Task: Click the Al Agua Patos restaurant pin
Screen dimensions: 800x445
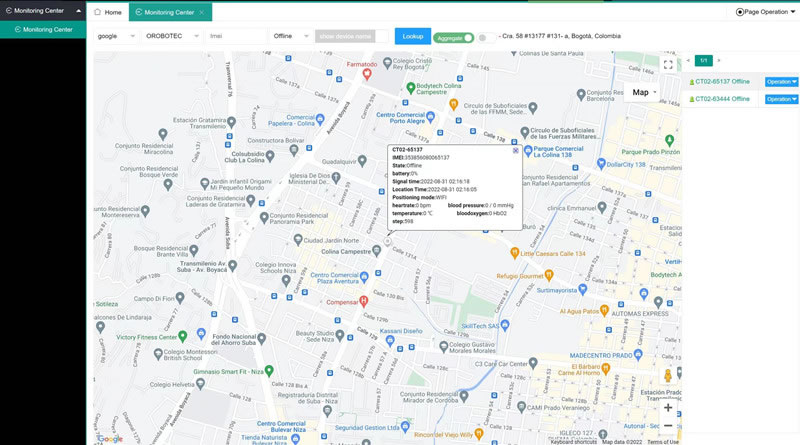Action: 604,310
